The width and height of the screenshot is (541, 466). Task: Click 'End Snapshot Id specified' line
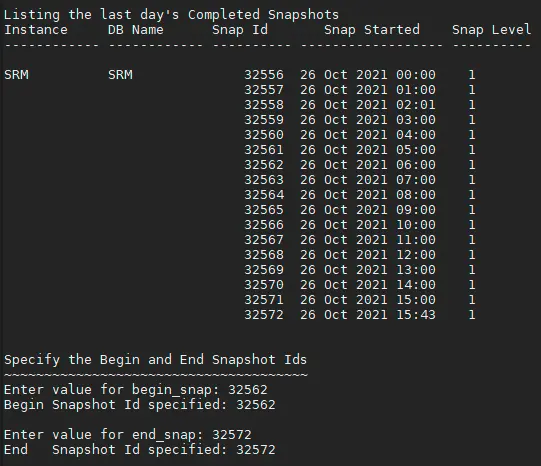pos(140,450)
